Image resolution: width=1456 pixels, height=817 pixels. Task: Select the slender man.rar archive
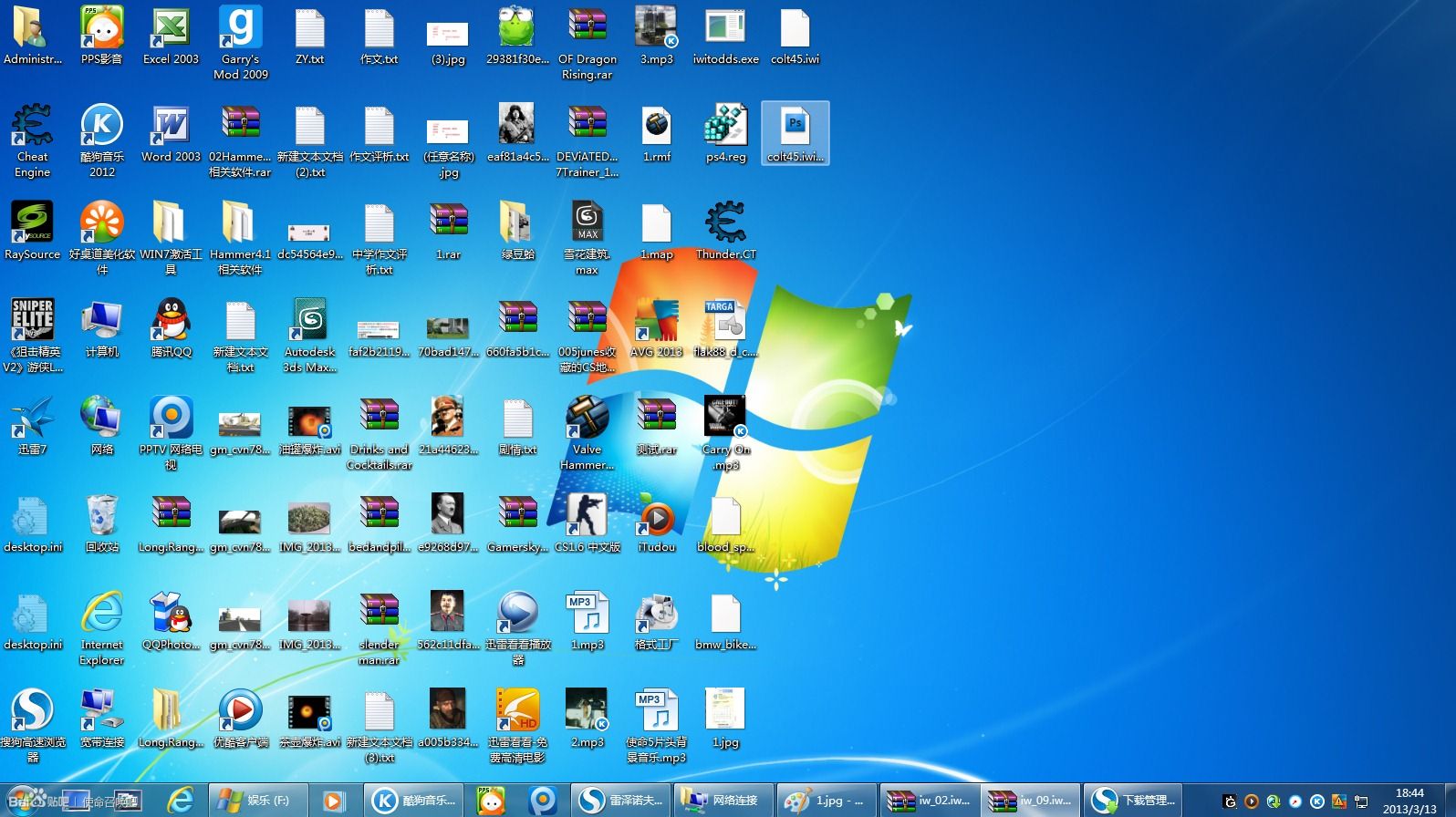click(x=379, y=628)
